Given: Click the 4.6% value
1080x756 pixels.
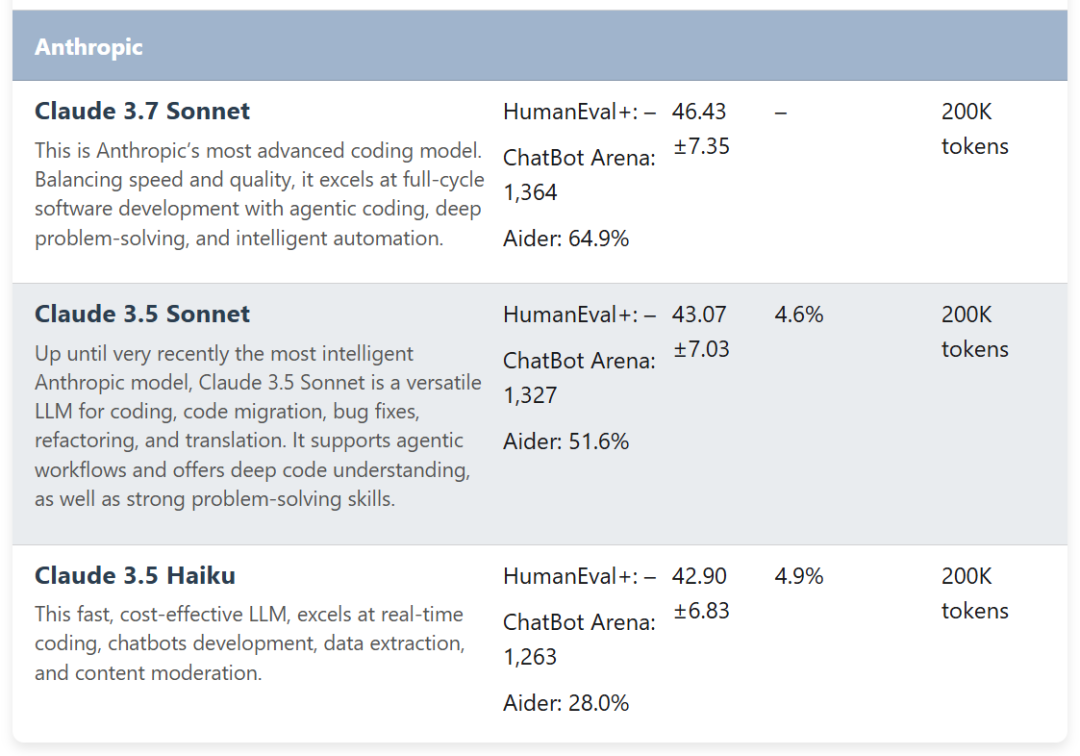Looking at the screenshot, I should (798, 315).
